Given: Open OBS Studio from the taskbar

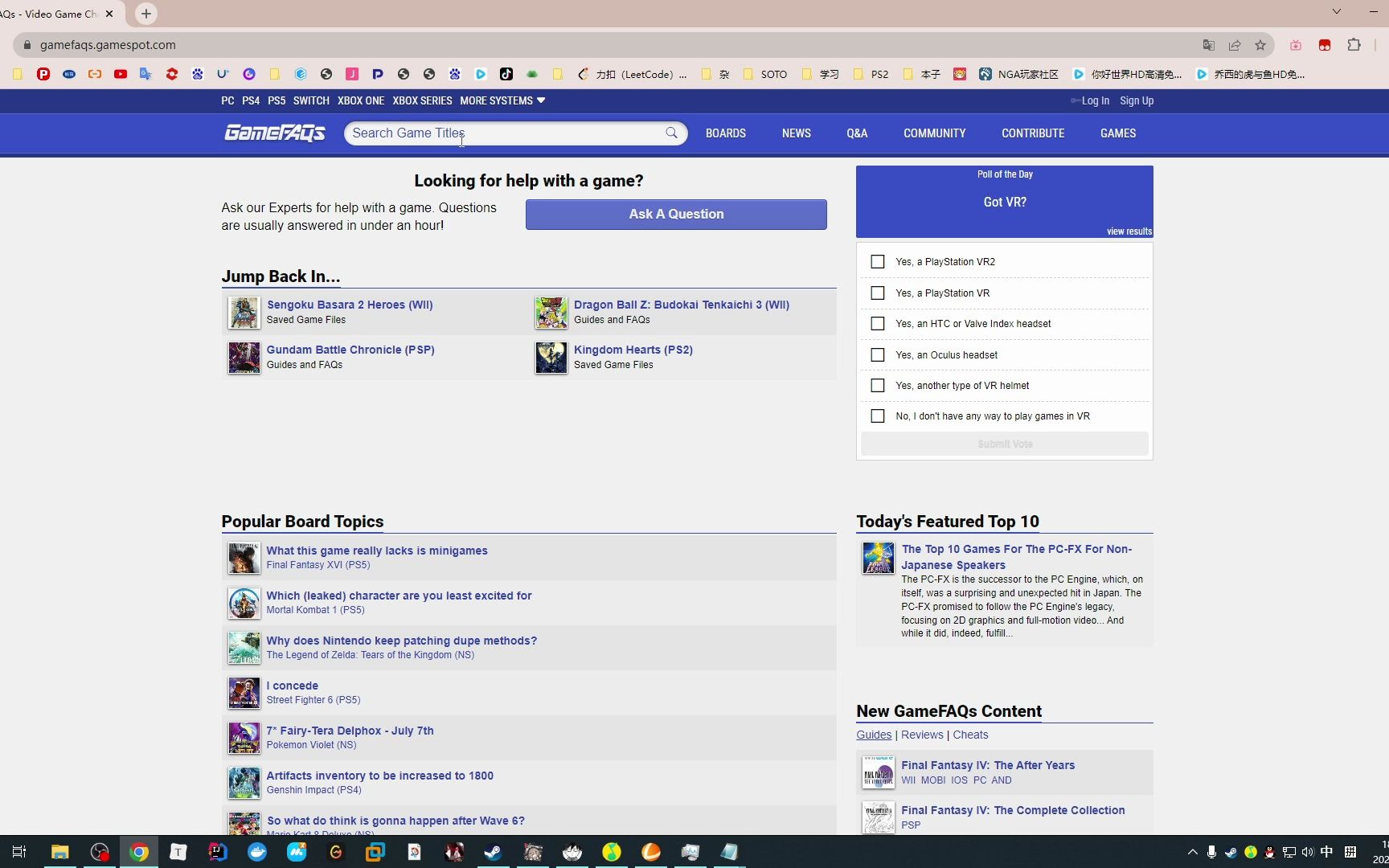Looking at the screenshot, I should [100, 852].
